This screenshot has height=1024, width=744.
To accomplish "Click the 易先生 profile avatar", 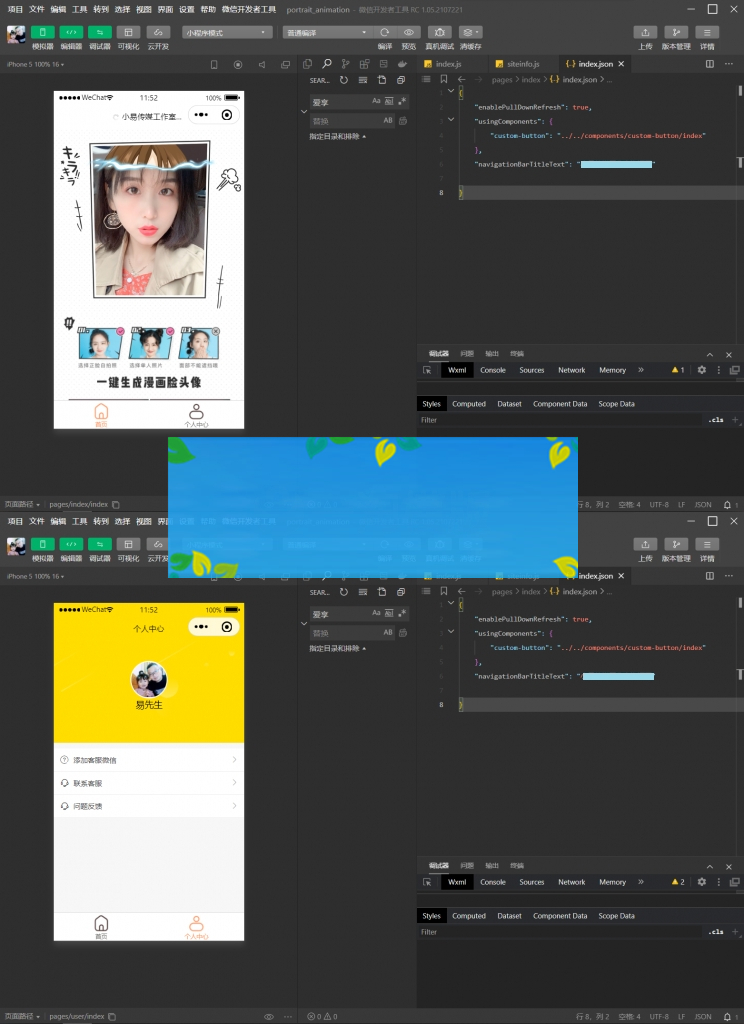I will pyautogui.click(x=148, y=680).
